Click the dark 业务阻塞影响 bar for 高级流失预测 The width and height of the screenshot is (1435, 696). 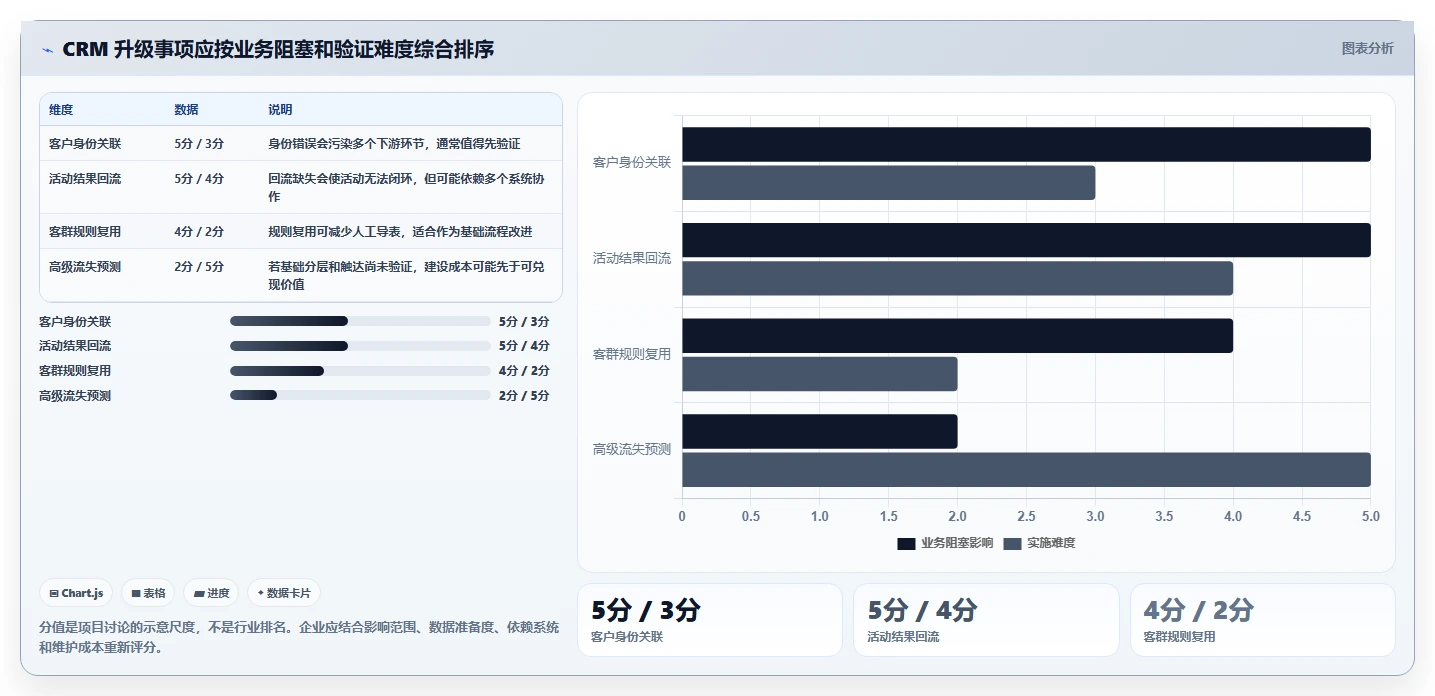[820, 432]
